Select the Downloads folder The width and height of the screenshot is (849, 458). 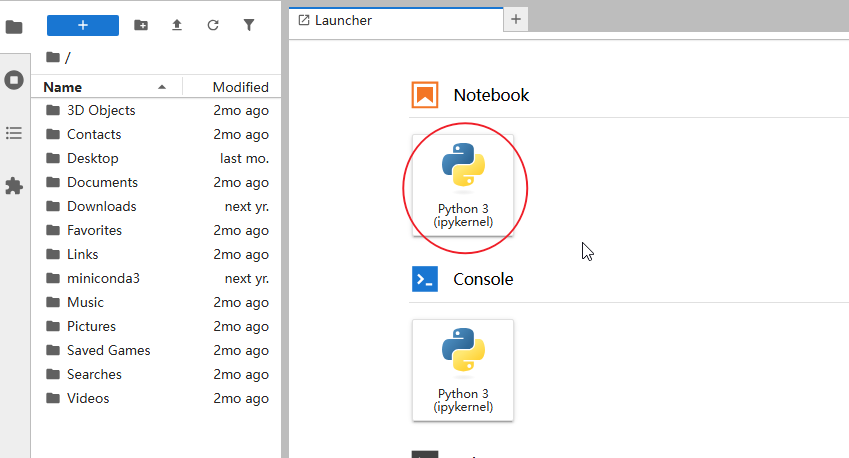tap(156, 206)
